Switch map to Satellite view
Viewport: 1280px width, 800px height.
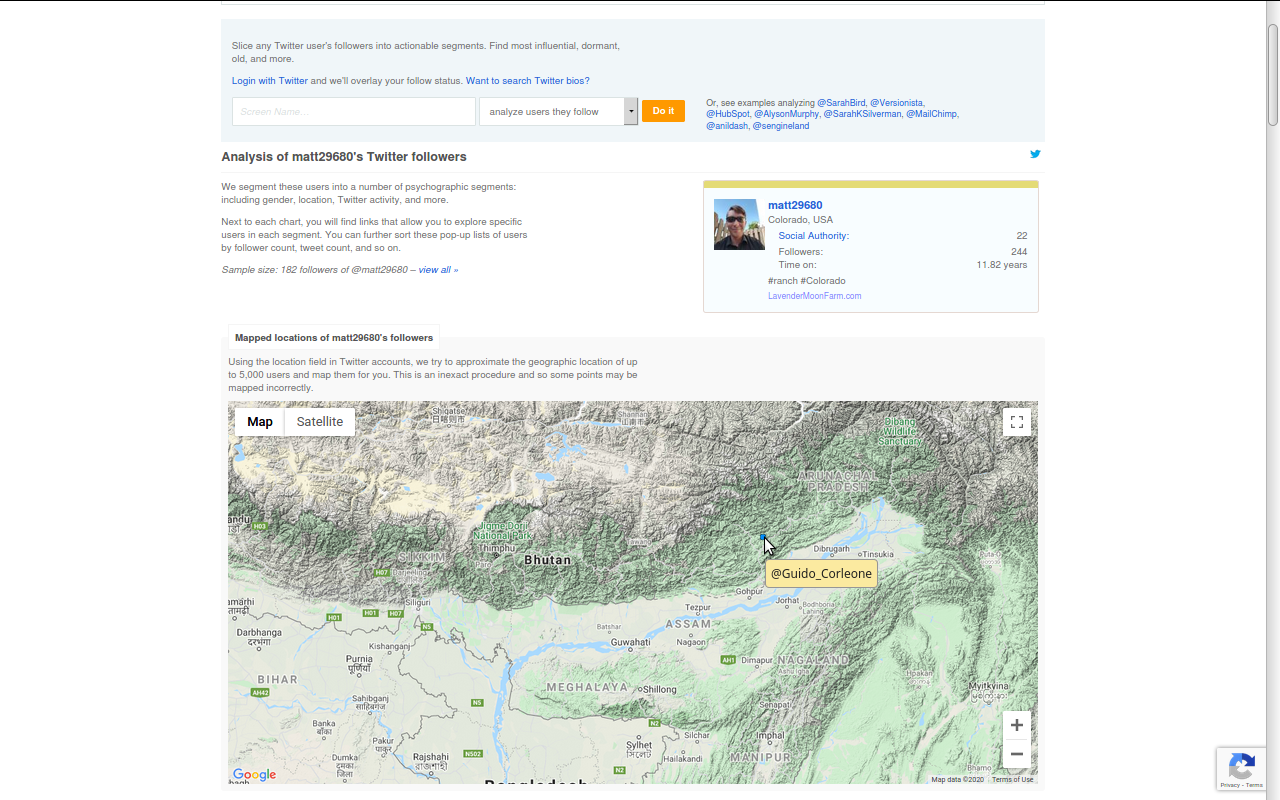click(x=320, y=422)
